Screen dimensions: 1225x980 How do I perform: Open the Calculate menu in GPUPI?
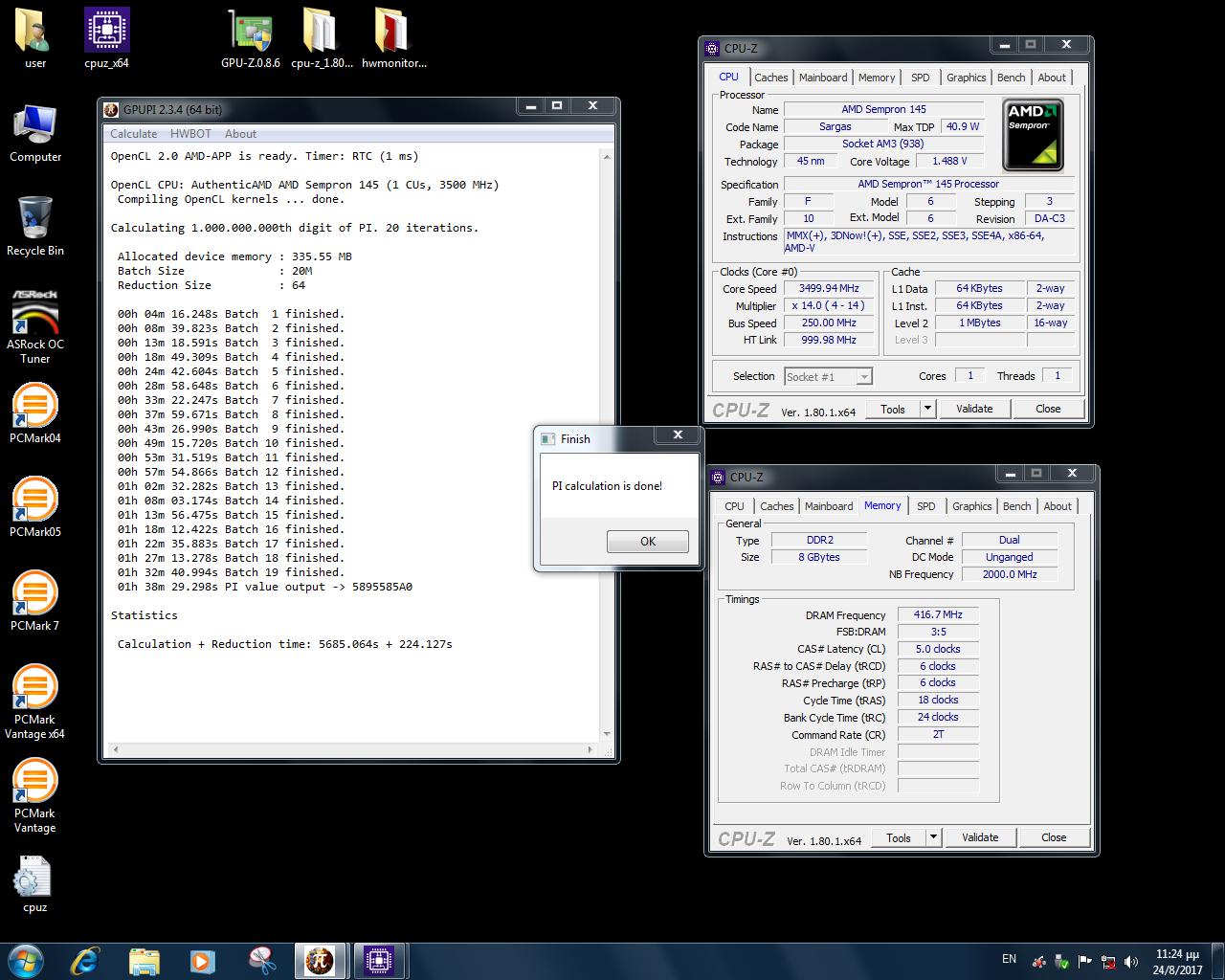(x=133, y=134)
